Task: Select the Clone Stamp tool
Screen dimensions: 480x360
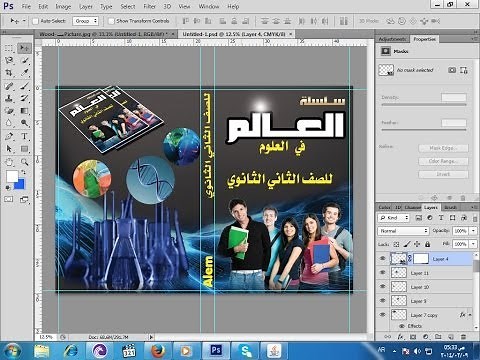Action: point(9,98)
